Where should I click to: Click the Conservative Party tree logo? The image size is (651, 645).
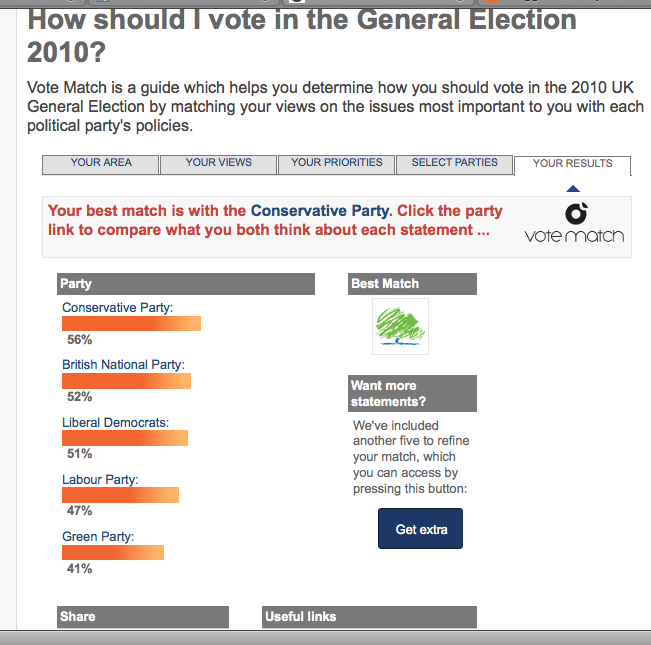[x=400, y=326]
